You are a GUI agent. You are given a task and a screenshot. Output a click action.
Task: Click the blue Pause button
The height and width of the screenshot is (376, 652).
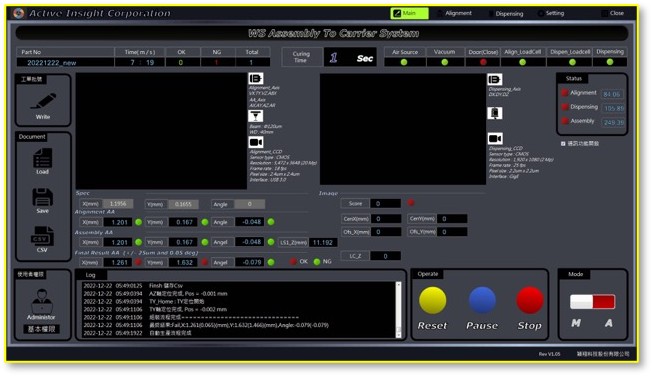(x=482, y=300)
